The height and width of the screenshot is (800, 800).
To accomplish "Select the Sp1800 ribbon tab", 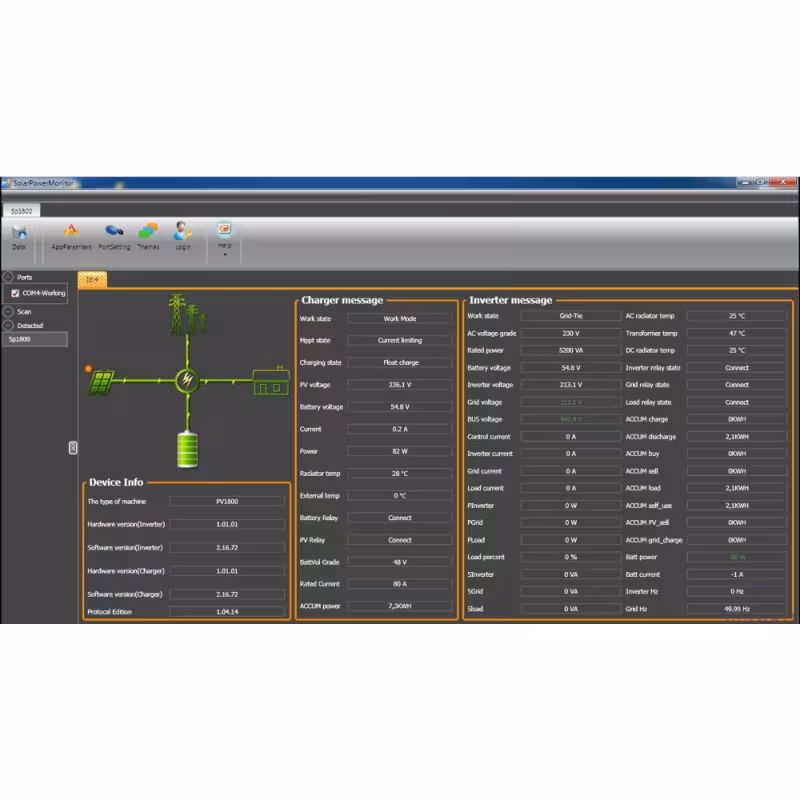I will pos(20,211).
